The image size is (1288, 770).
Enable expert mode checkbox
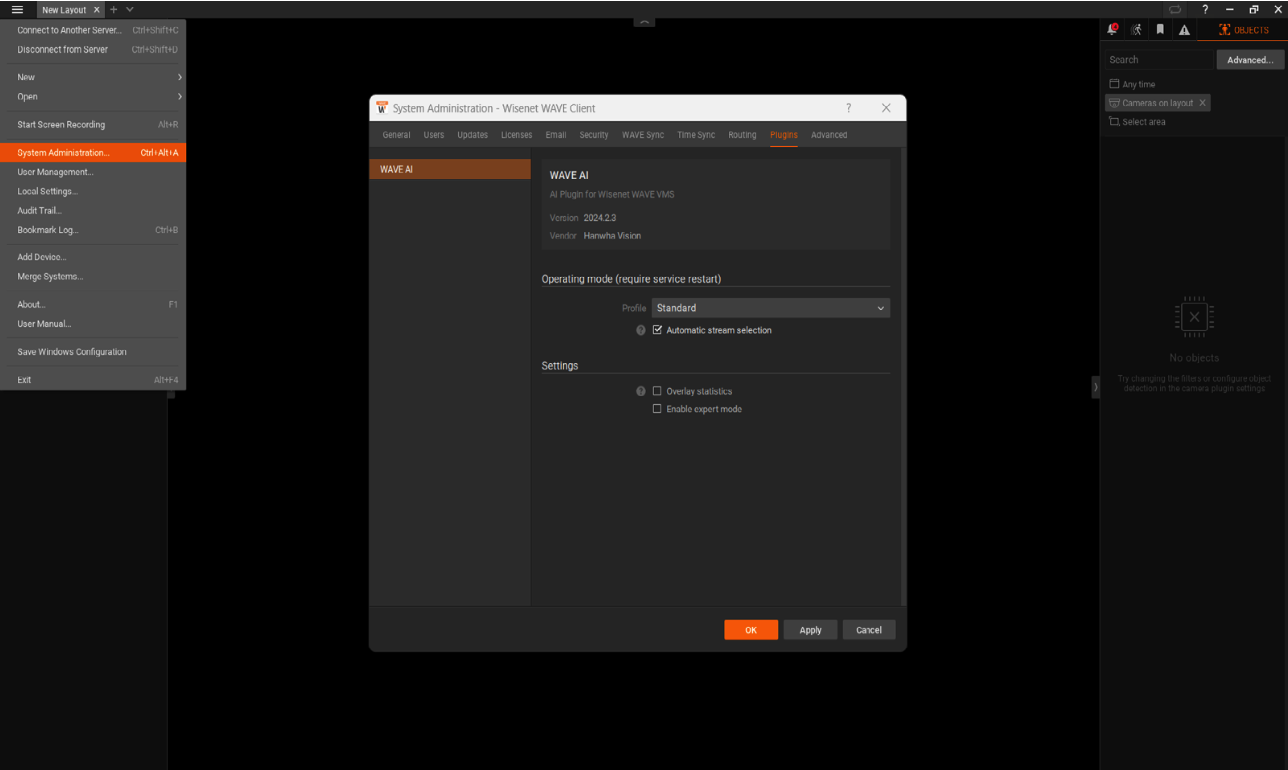pos(657,409)
